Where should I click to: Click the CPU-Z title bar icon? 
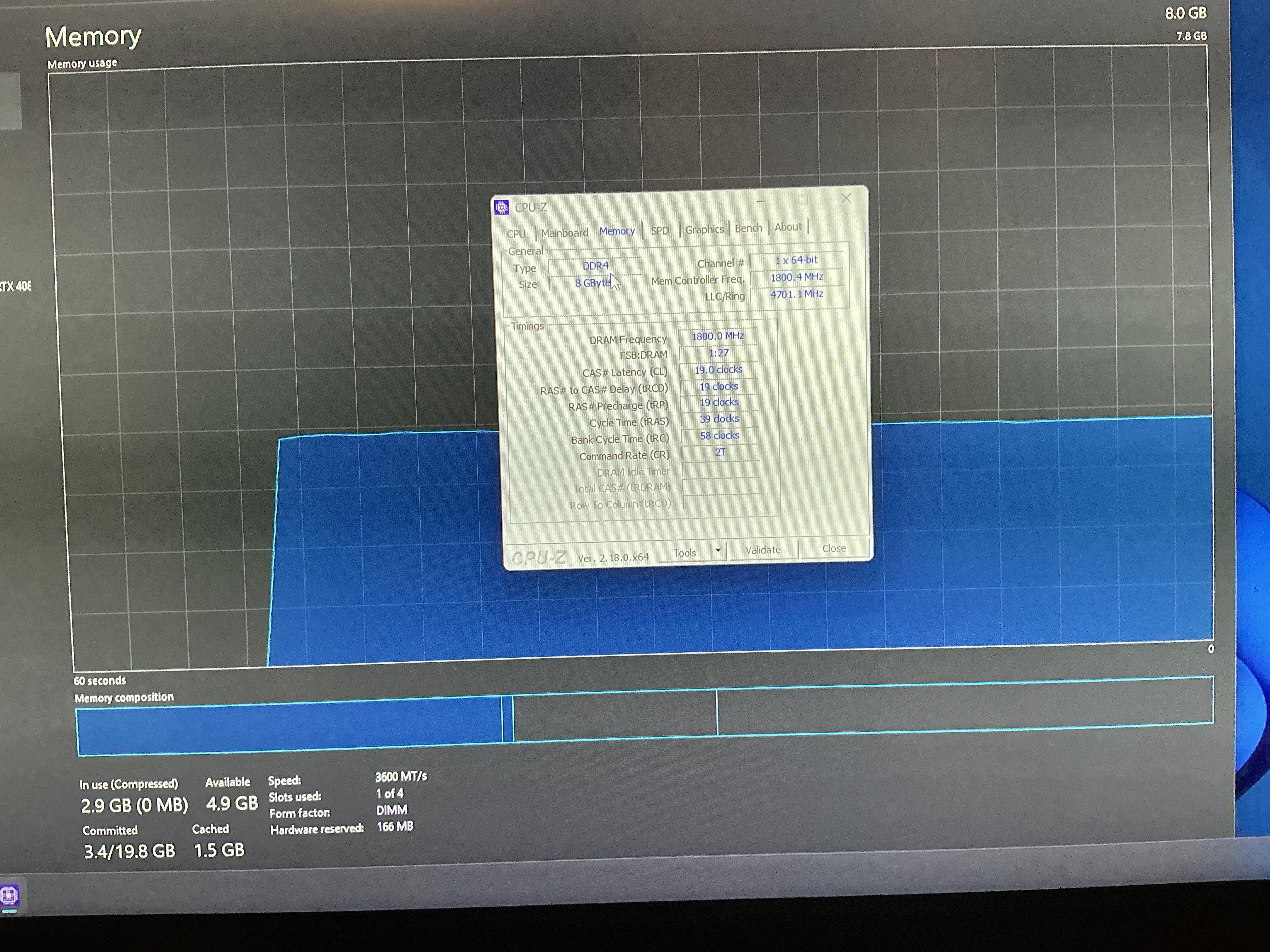(501, 207)
